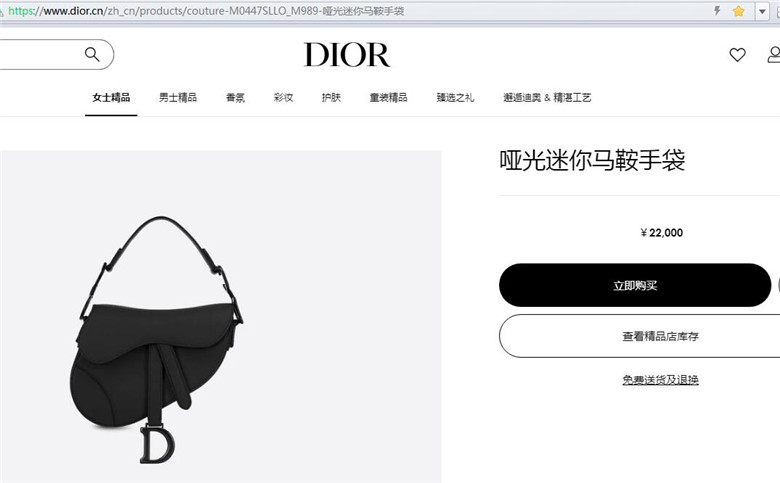Screen dimensions: 780x483
Task: Open the 男士精品 menu
Action: (x=178, y=97)
